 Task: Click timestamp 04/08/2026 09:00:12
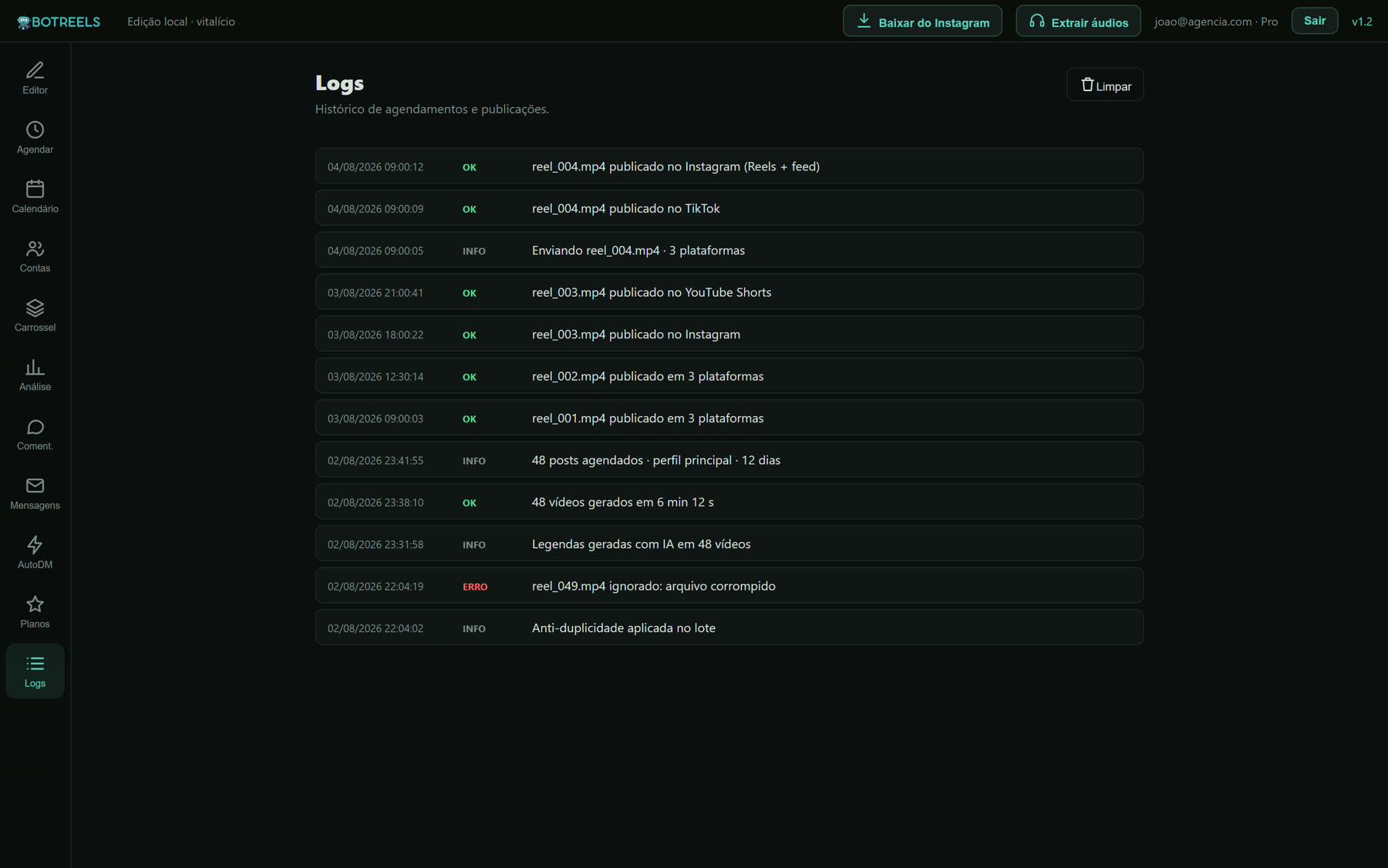[376, 167]
